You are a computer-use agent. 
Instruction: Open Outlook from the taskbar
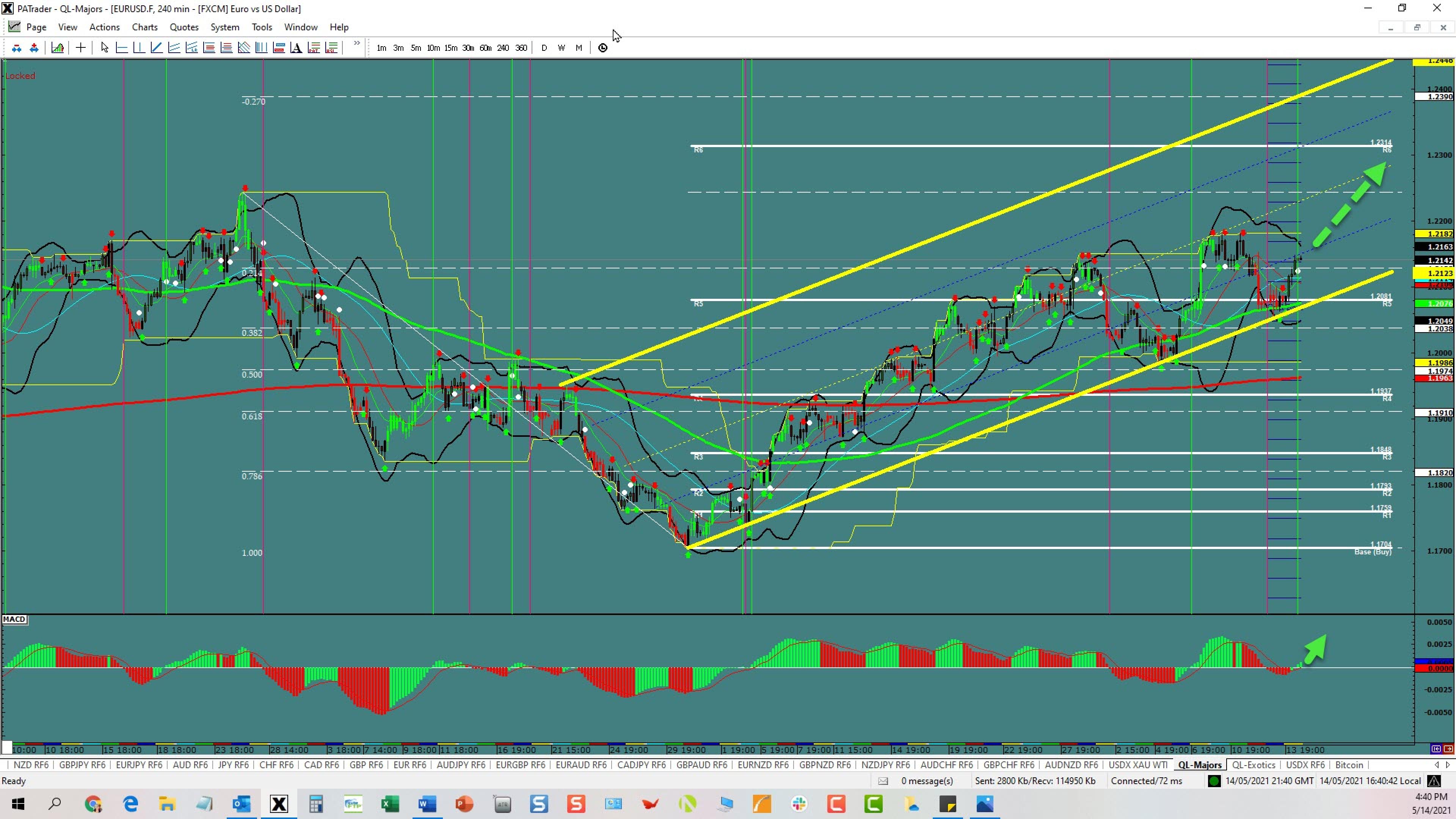point(242,804)
